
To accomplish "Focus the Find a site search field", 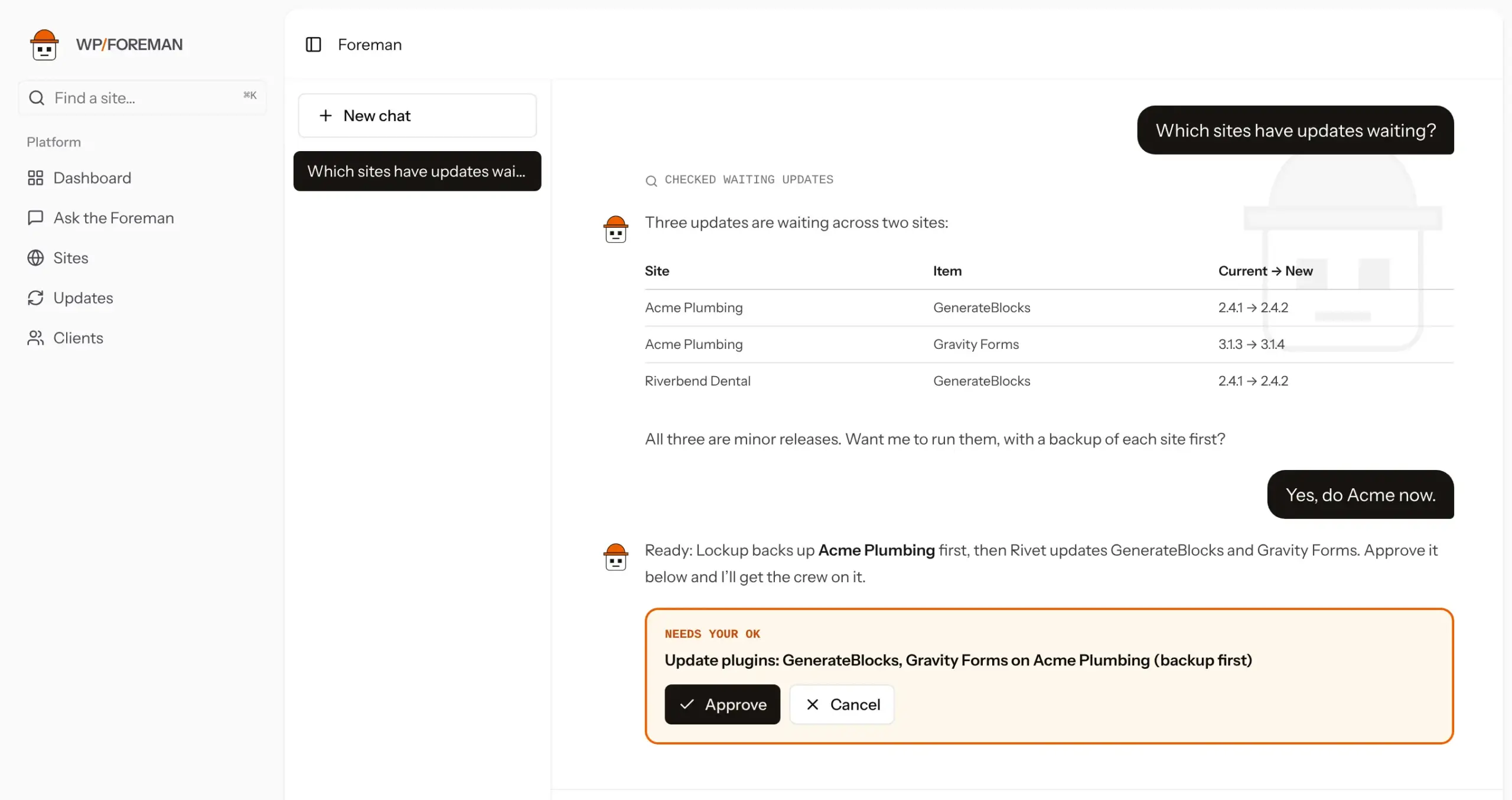I will [142, 98].
